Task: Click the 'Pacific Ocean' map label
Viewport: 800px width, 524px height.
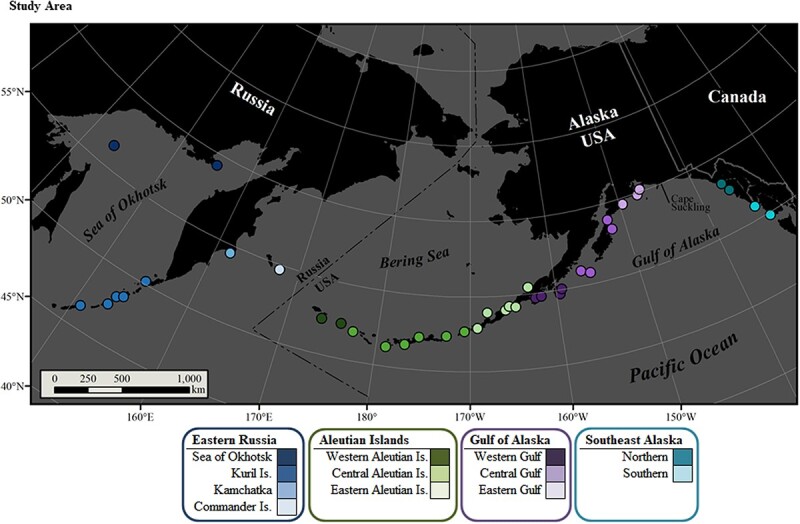Action: pos(684,358)
